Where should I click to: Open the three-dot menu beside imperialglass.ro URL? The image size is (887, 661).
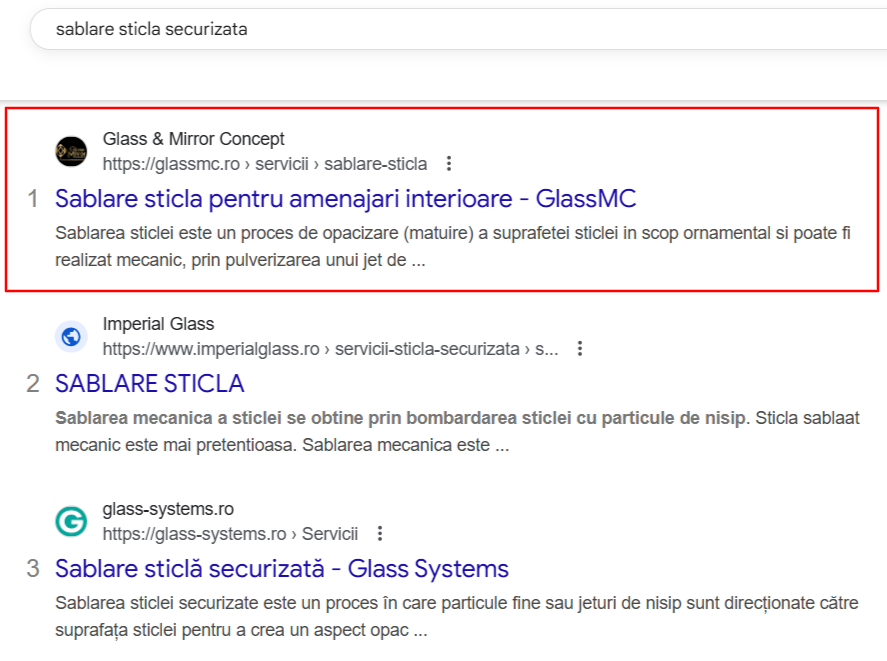tap(579, 349)
